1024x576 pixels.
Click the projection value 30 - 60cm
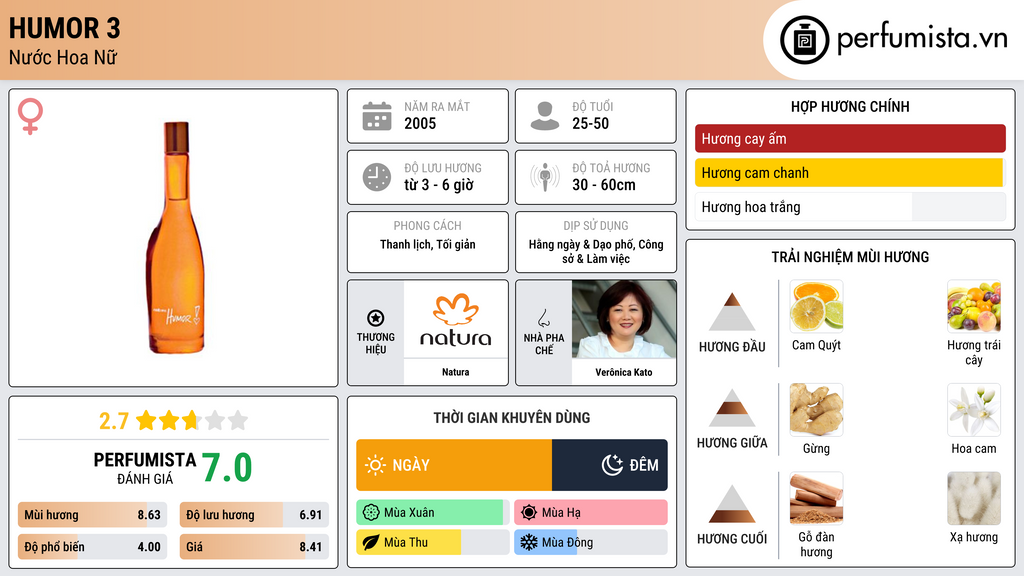[x=604, y=185]
